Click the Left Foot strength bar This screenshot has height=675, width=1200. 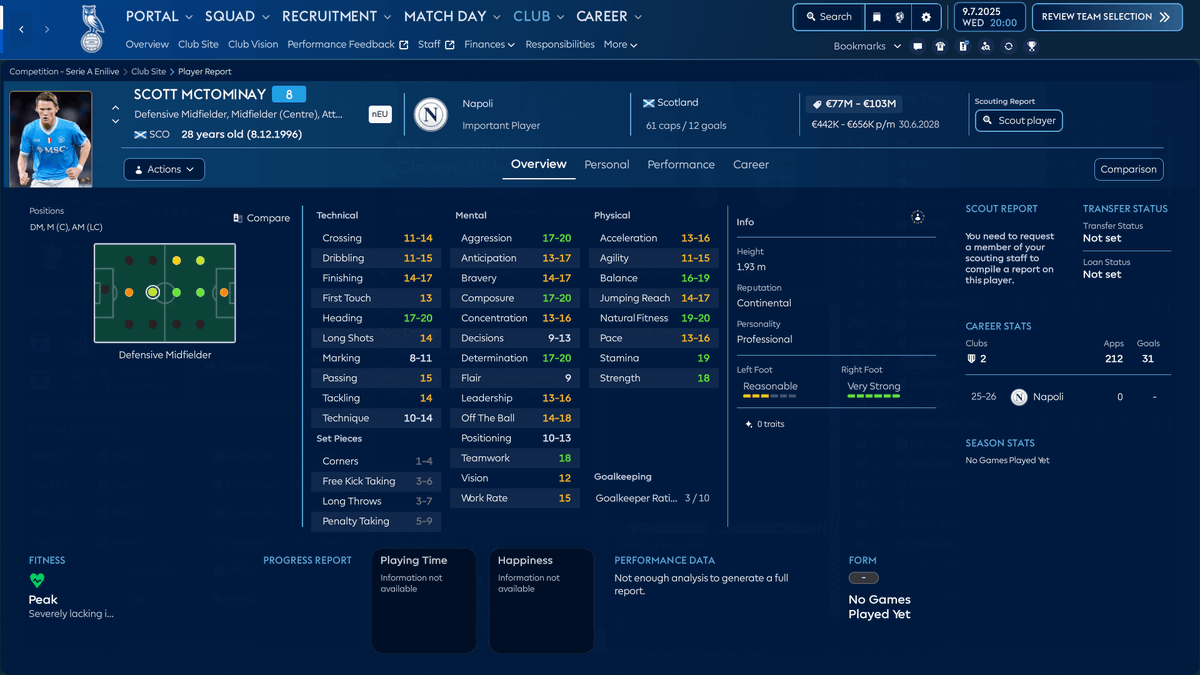click(x=770, y=397)
